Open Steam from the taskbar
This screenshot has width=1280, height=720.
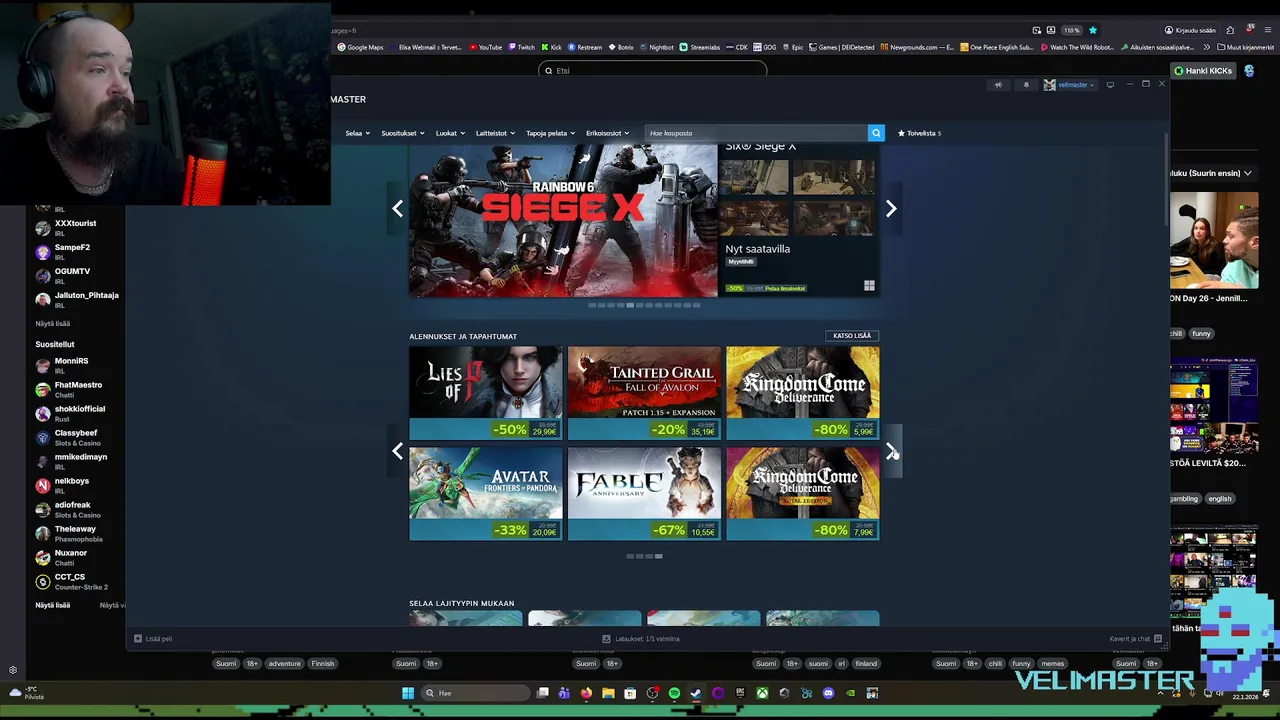point(696,693)
